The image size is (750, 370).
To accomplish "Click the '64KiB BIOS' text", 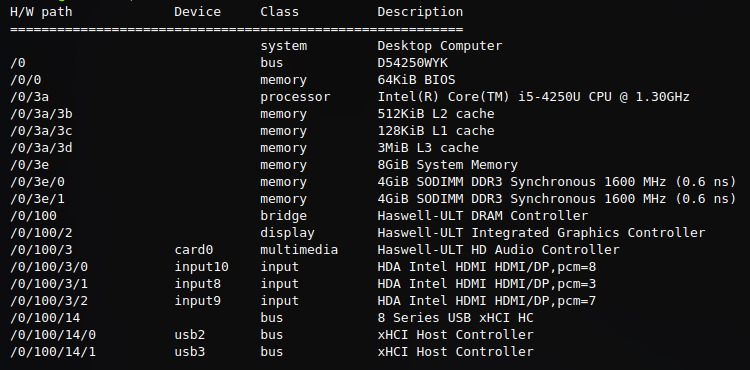I will pos(416,80).
